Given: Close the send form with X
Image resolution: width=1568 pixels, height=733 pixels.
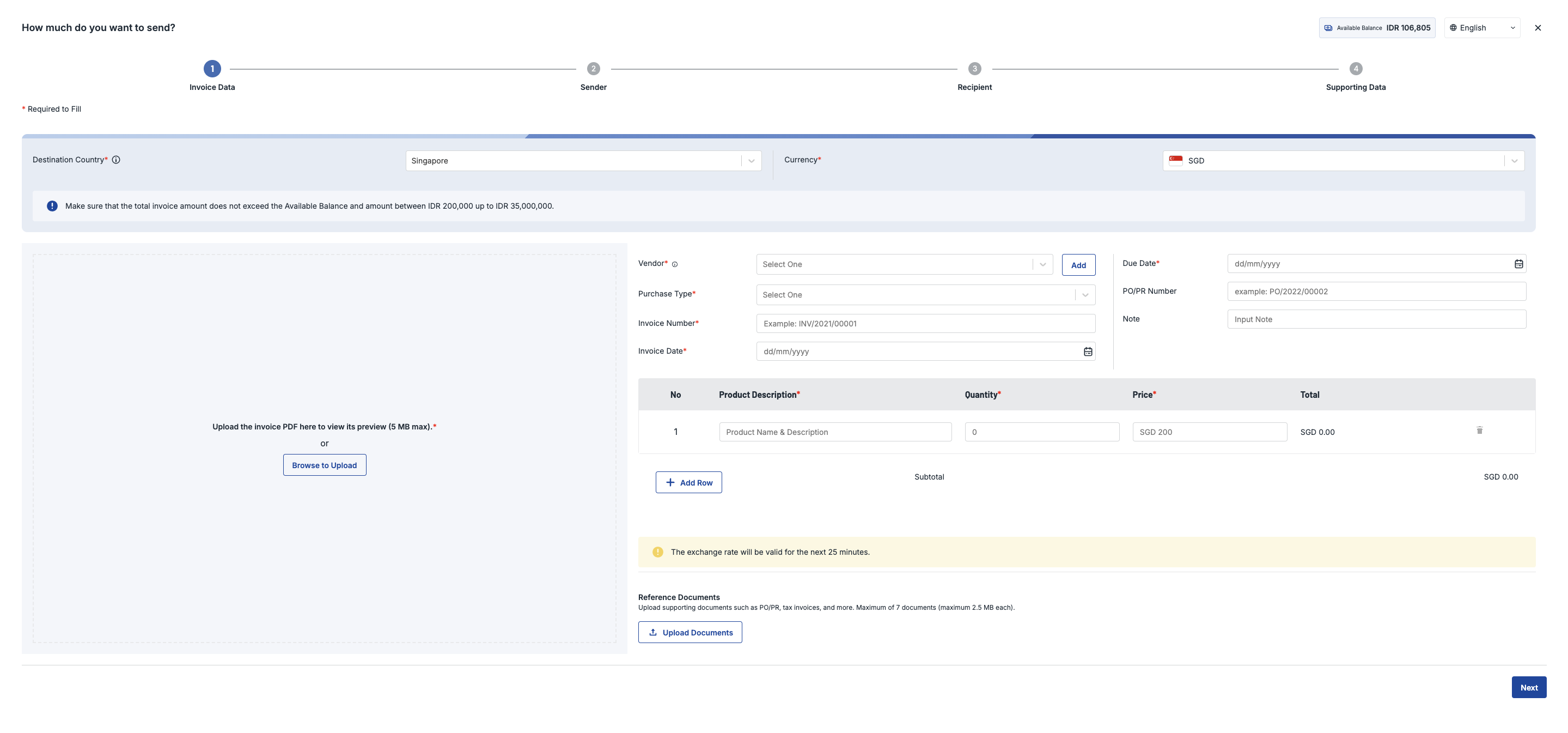Looking at the screenshot, I should click(x=1538, y=28).
